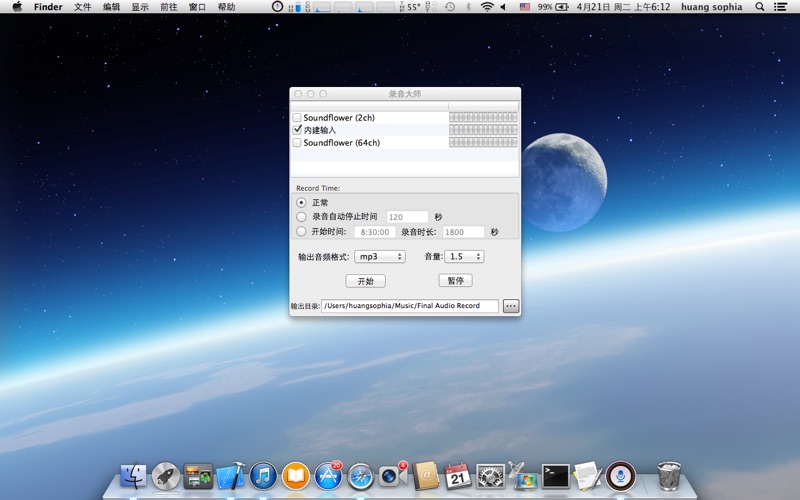The width and height of the screenshot is (800, 500).
Task: Select the 录音自动停止时间 radio option
Action: (x=302, y=217)
